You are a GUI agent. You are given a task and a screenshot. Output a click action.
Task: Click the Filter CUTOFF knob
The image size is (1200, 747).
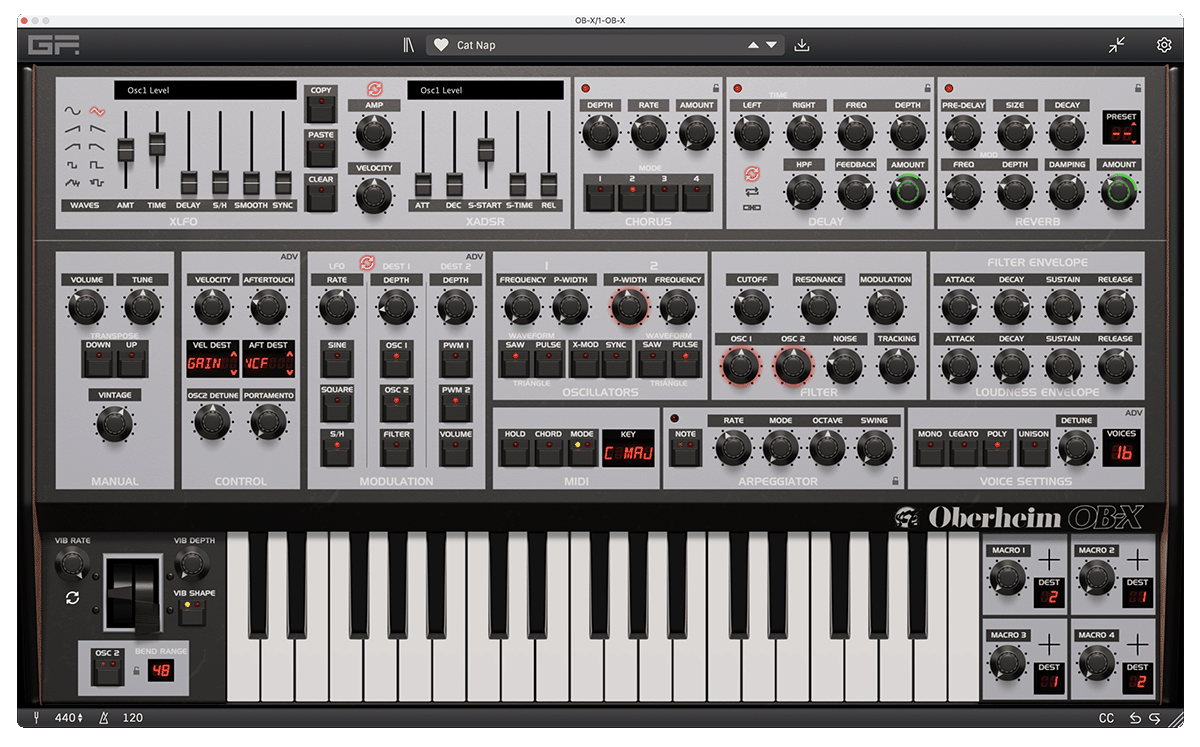(x=752, y=307)
